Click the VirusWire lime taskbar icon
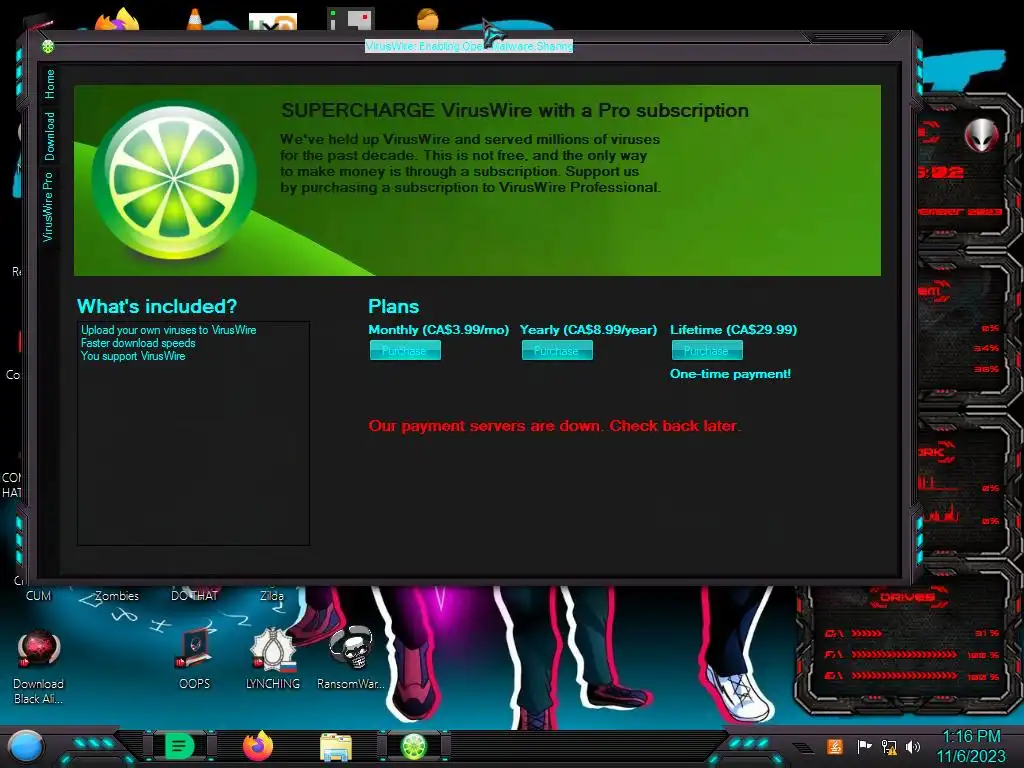 [x=414, y=746]
